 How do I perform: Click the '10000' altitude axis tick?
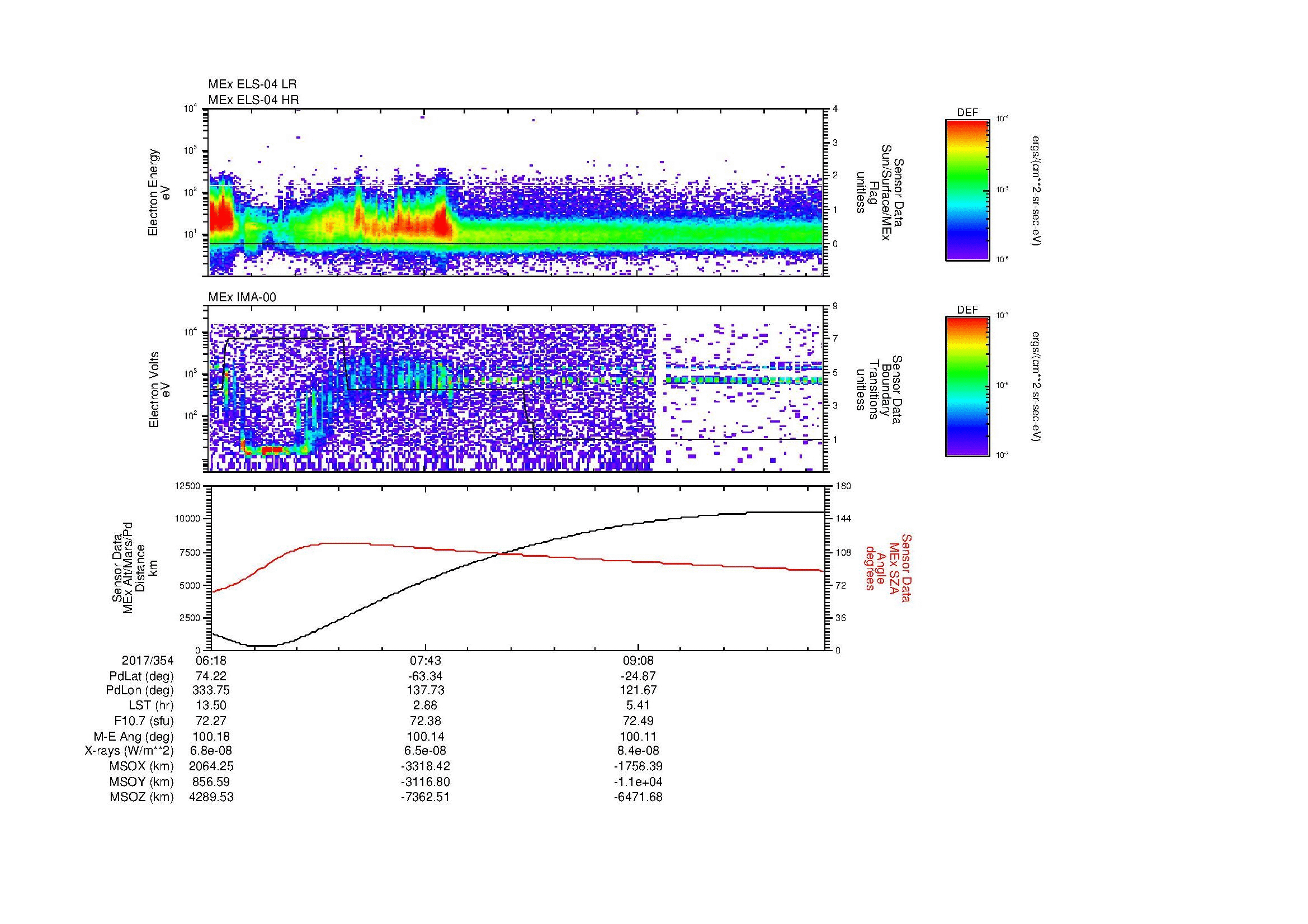(x=188, y=519)
